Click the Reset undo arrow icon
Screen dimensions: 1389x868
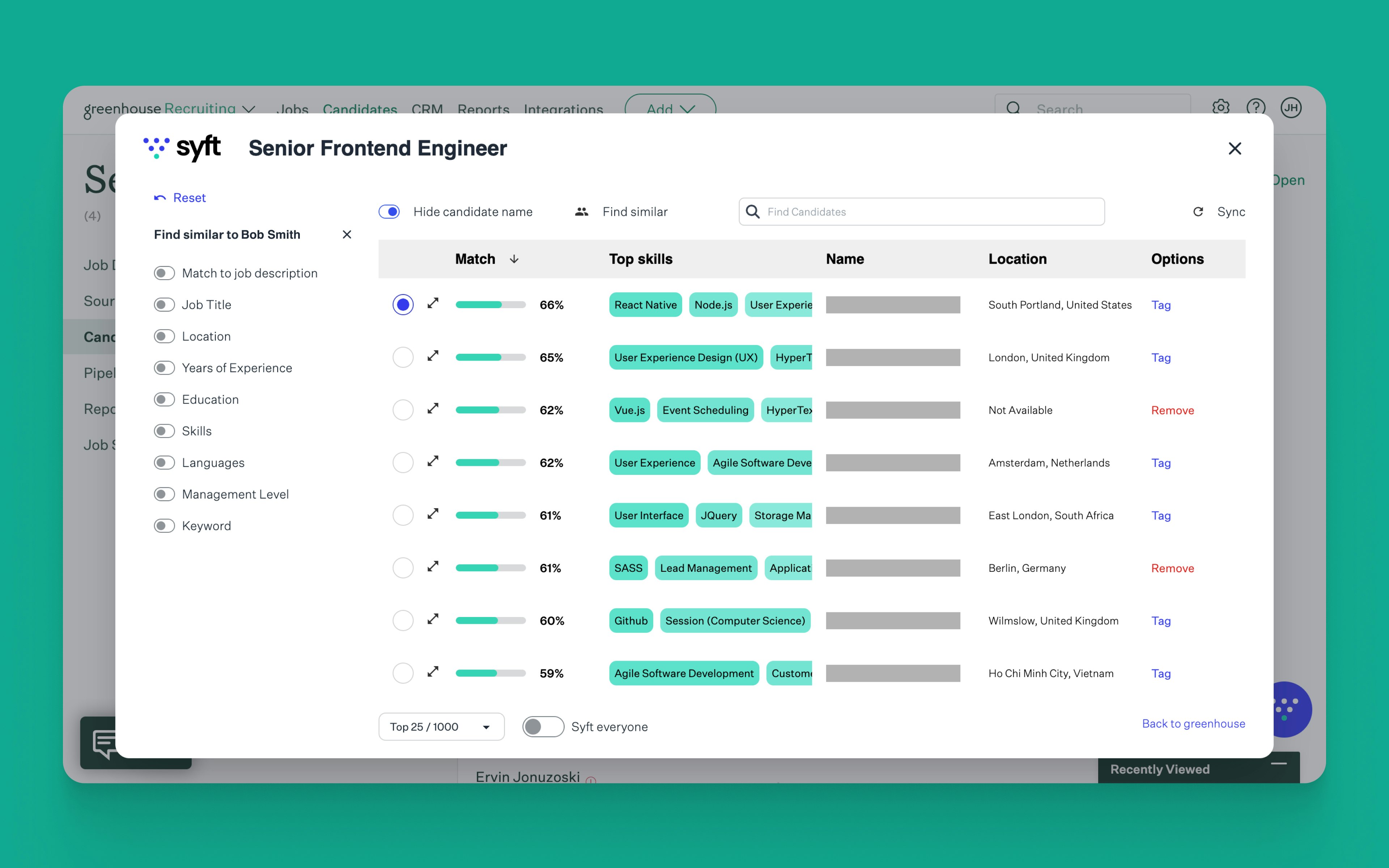160,198
